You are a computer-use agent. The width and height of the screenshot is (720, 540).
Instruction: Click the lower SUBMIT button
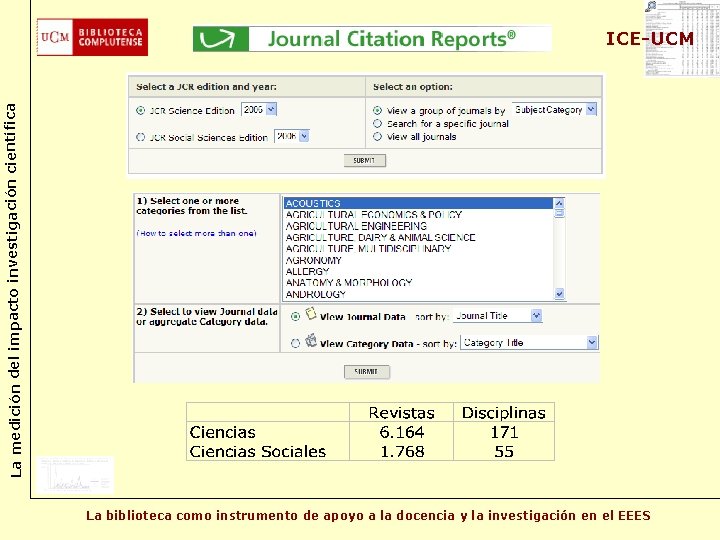tap(366, 371)
